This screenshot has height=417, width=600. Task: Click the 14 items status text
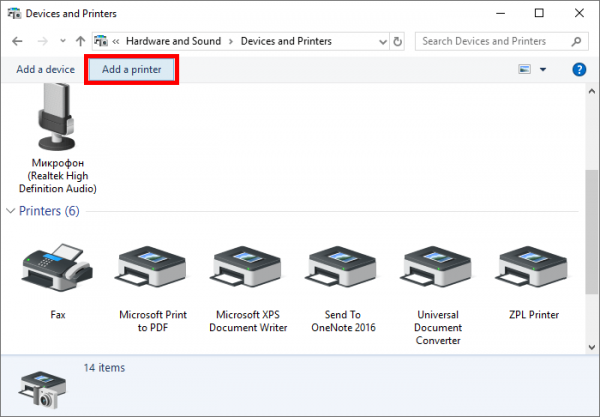(x=104, y=368)
